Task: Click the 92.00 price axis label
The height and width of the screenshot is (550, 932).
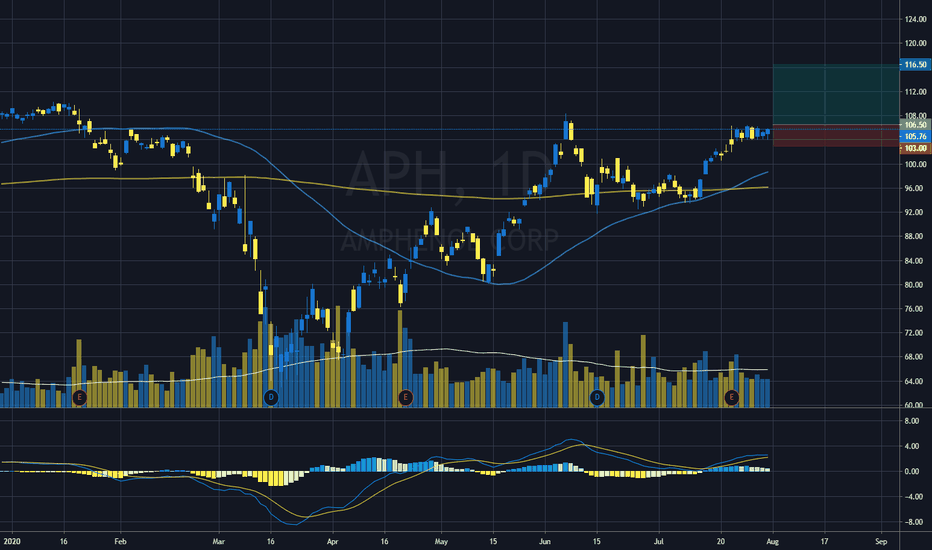Action: pyautogui.click(x=915, y=212)
